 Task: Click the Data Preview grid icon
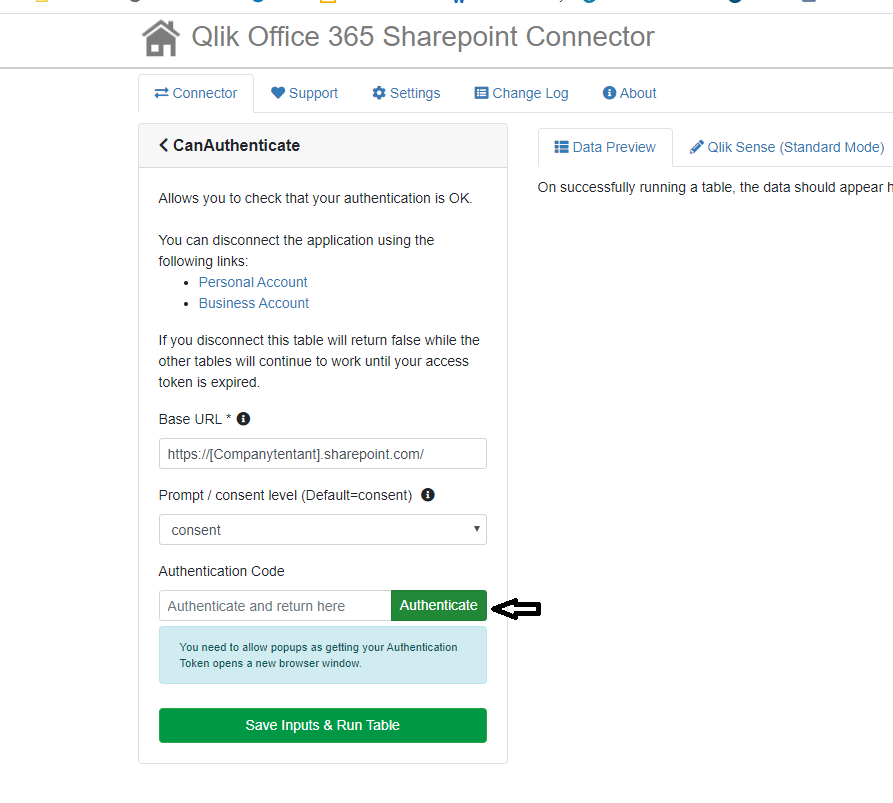click(x=560, y=147)
